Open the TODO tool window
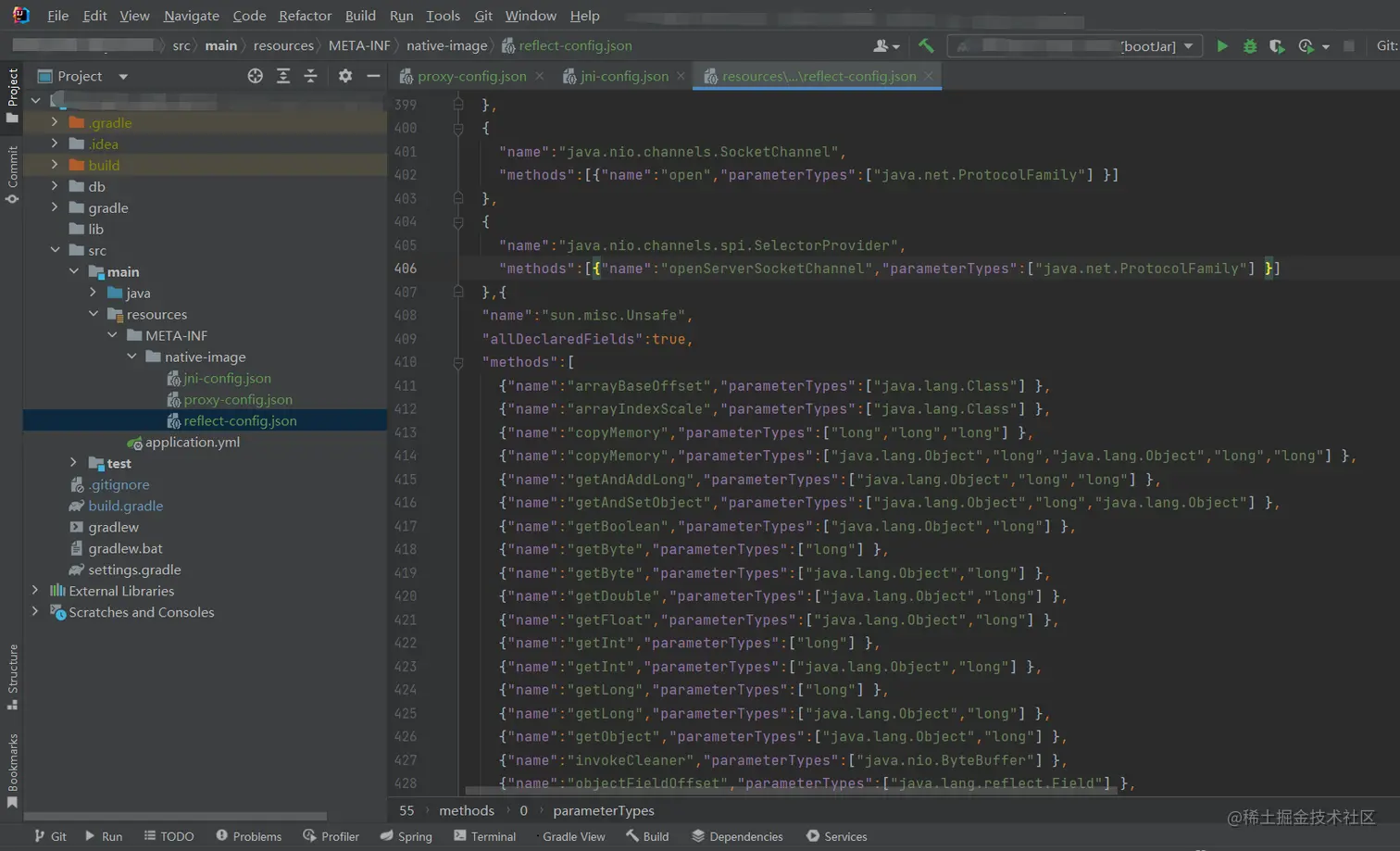The height and width of the screenshot is (851, 1400). (x=169, y=836)
